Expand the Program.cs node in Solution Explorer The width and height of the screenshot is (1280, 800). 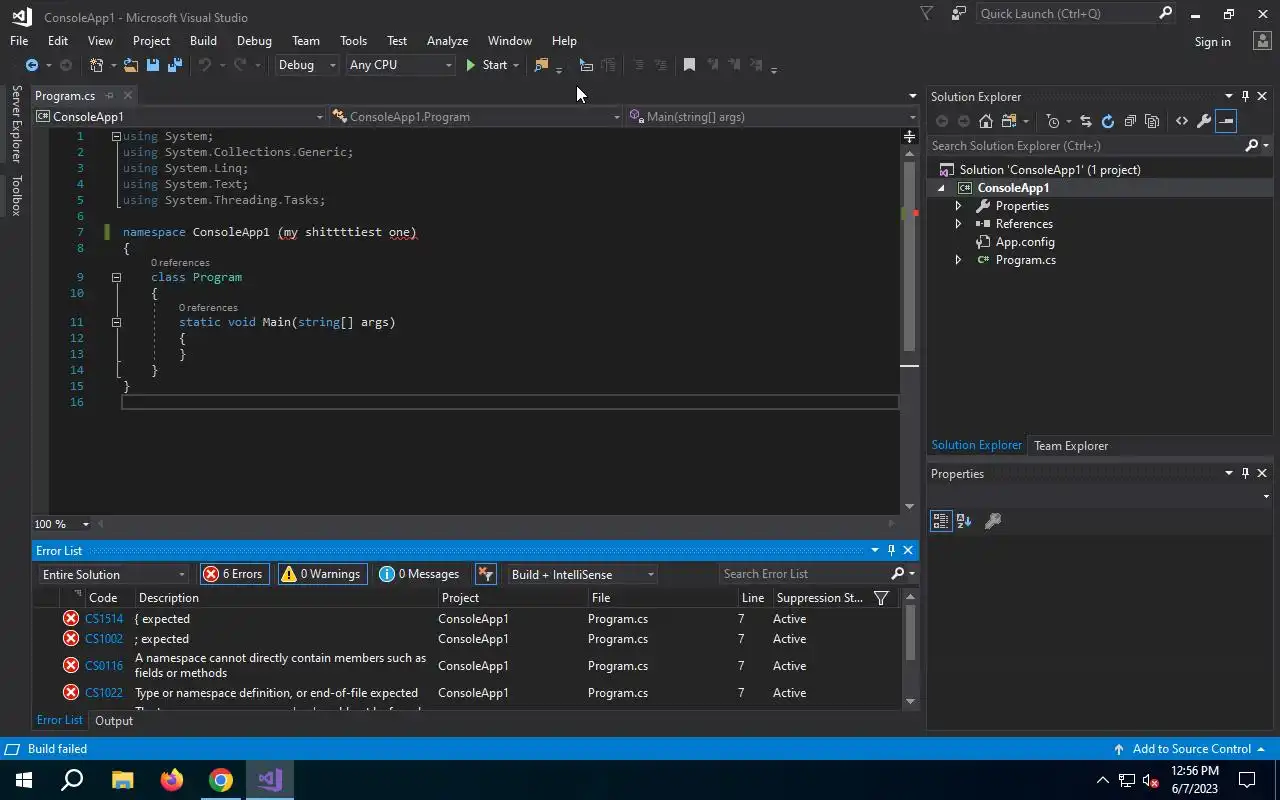tap(958, 260)
